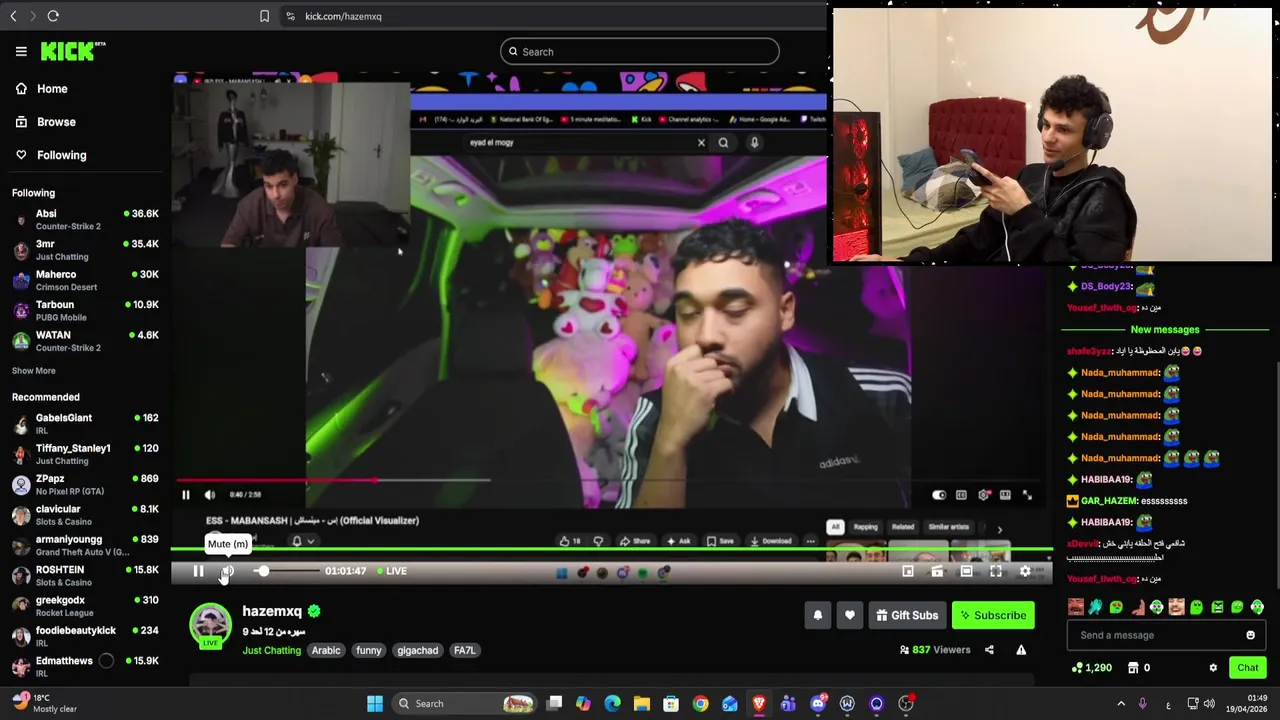Open Kick player settings gear
1280x720 pixels.
1025,571
